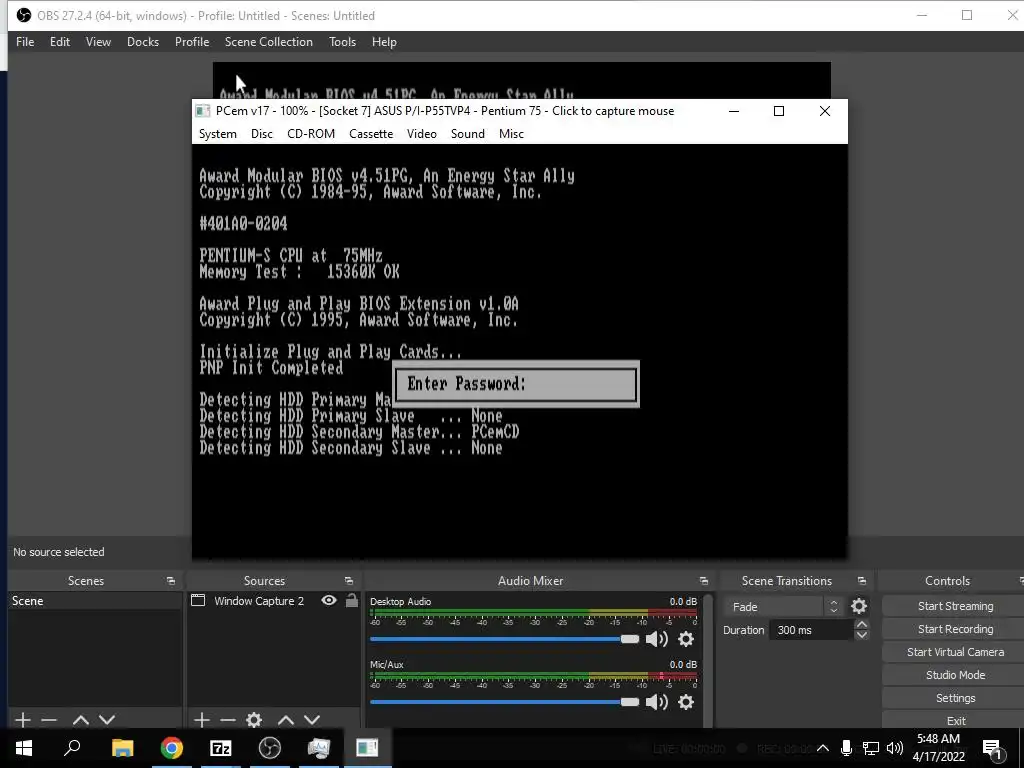This screenshot has width=1024, height=768.
Task: Remove selected source with minus icon
Action: pos(228,720)
